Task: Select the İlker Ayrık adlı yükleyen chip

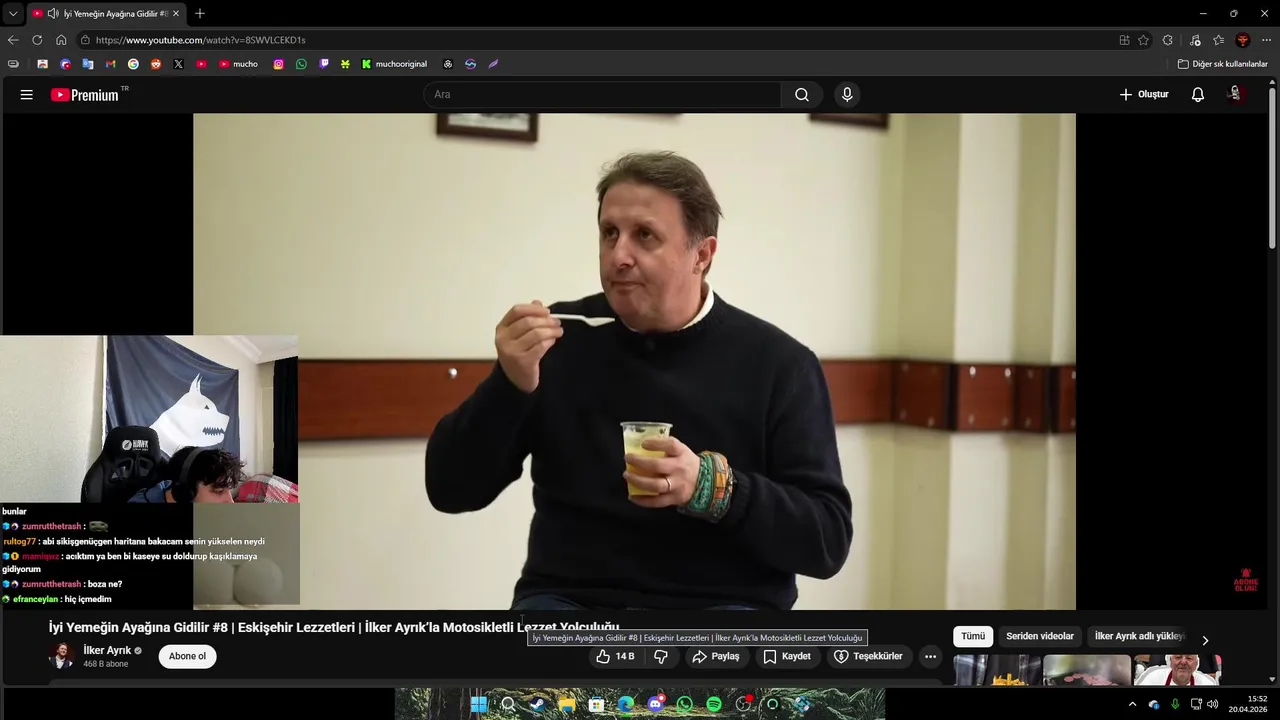Action: point(1139,636)
